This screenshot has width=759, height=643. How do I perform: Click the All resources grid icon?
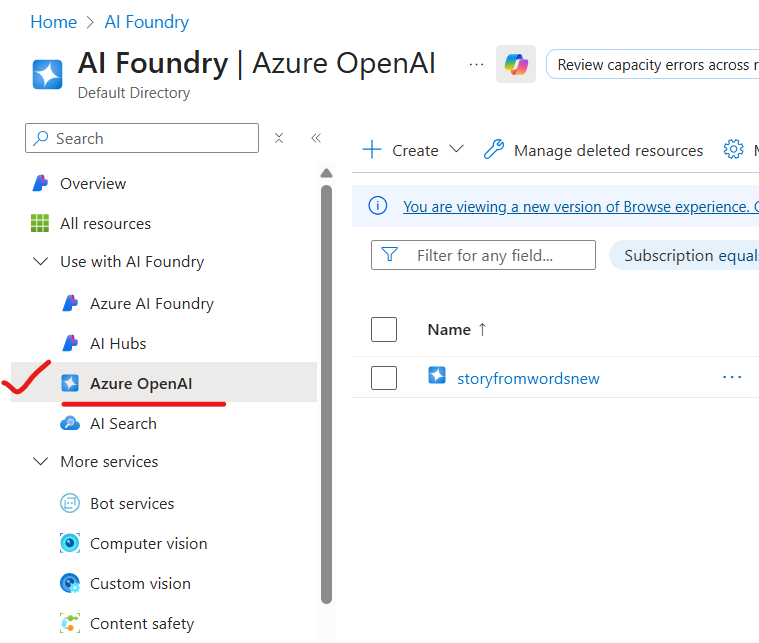point(40,223)
